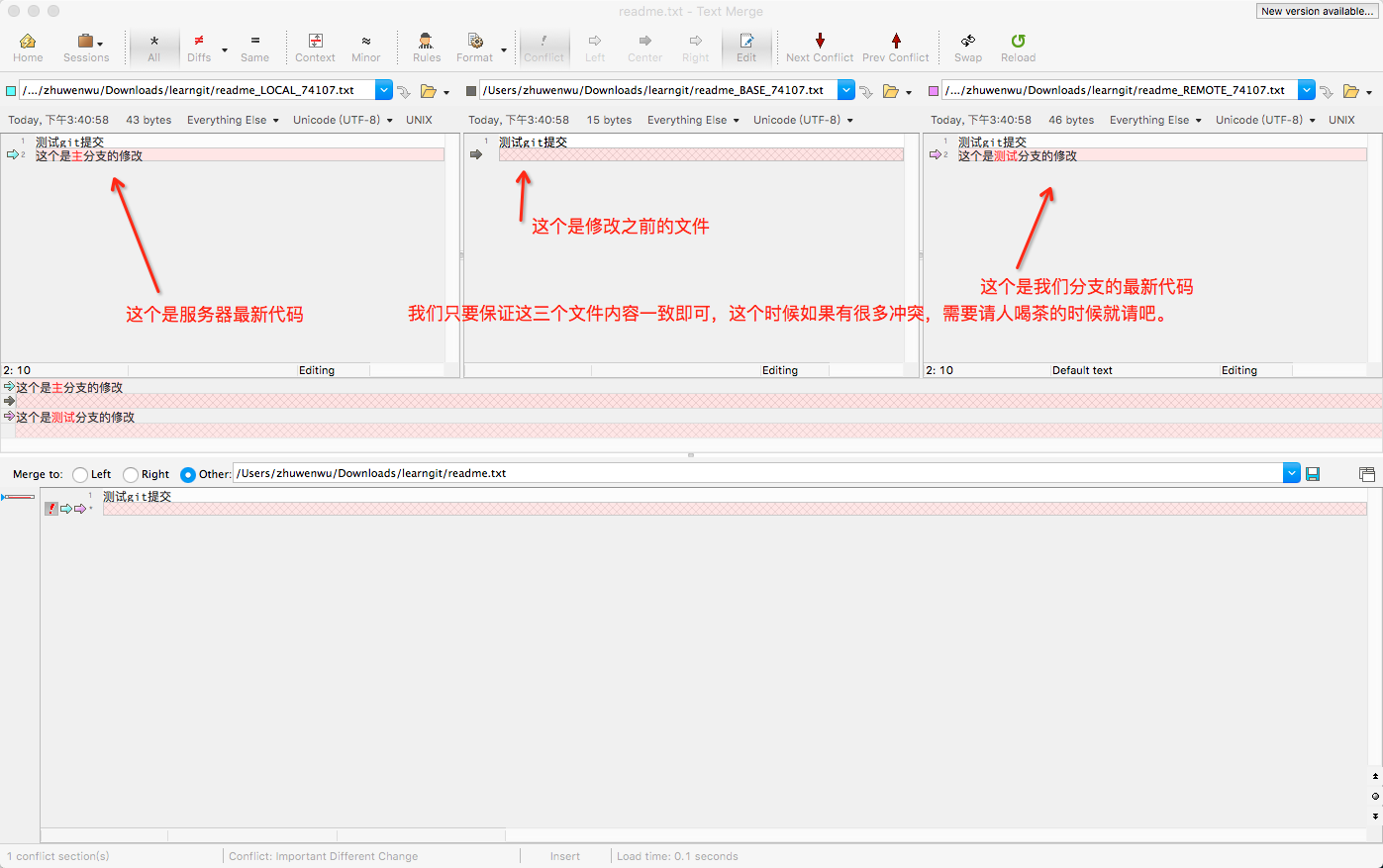
Task: Click the red conflict marker in output
Action: (51, 509)
